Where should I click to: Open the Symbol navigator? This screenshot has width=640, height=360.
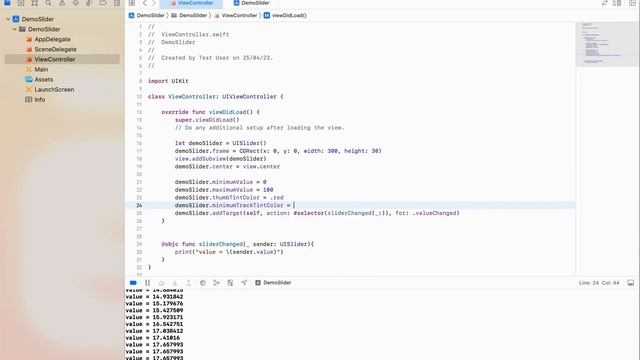35,3
